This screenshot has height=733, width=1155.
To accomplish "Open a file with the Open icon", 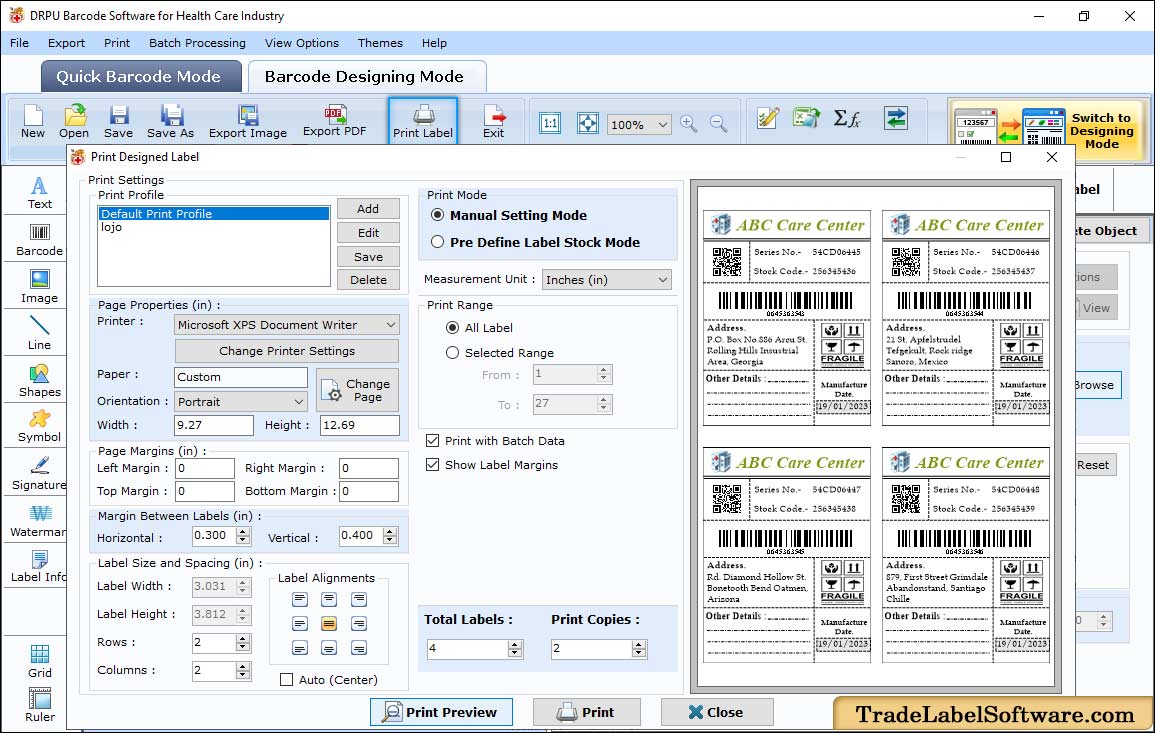I will pos(74,122).
